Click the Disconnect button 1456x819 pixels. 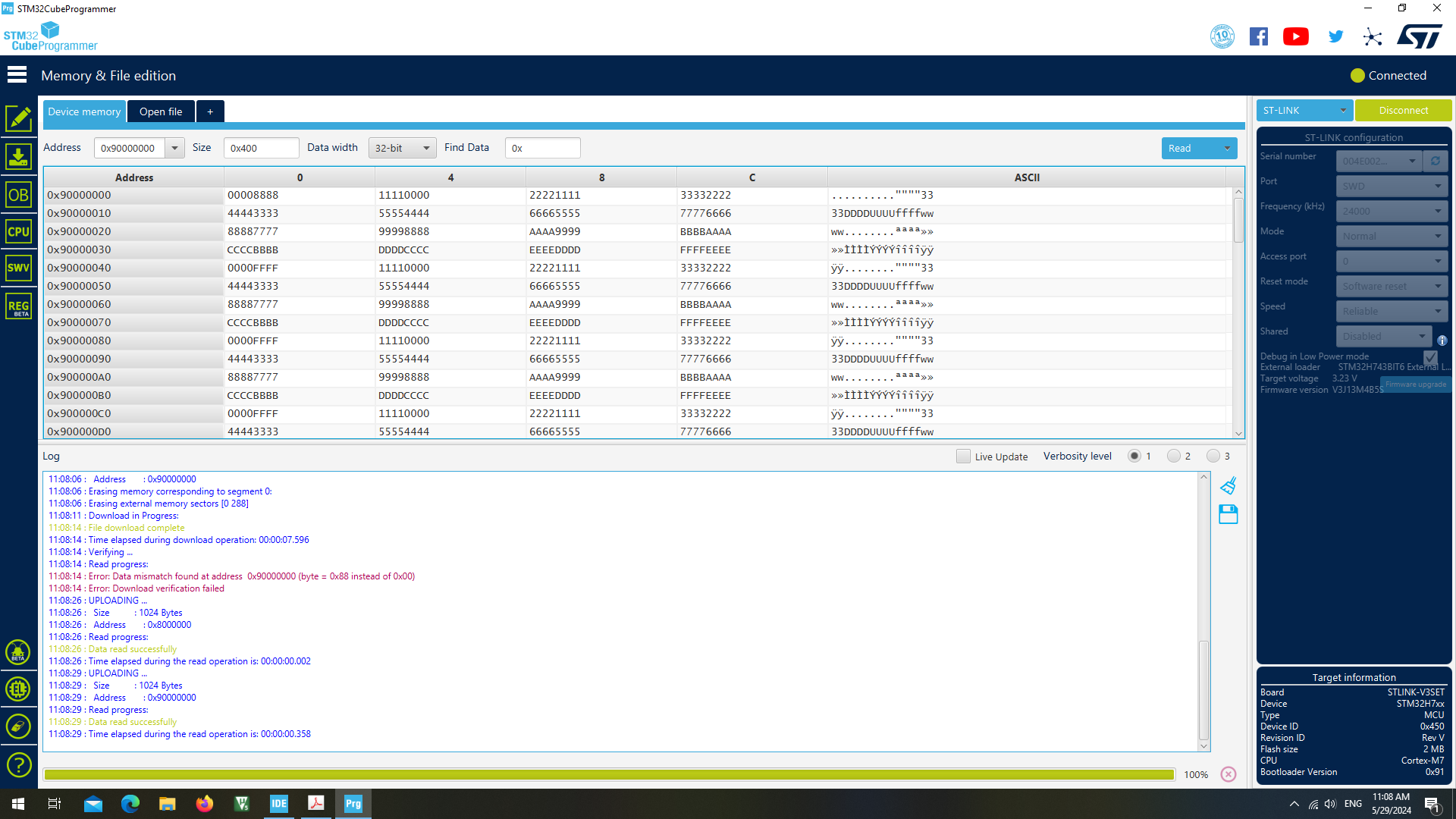[x=1403, y=111]
